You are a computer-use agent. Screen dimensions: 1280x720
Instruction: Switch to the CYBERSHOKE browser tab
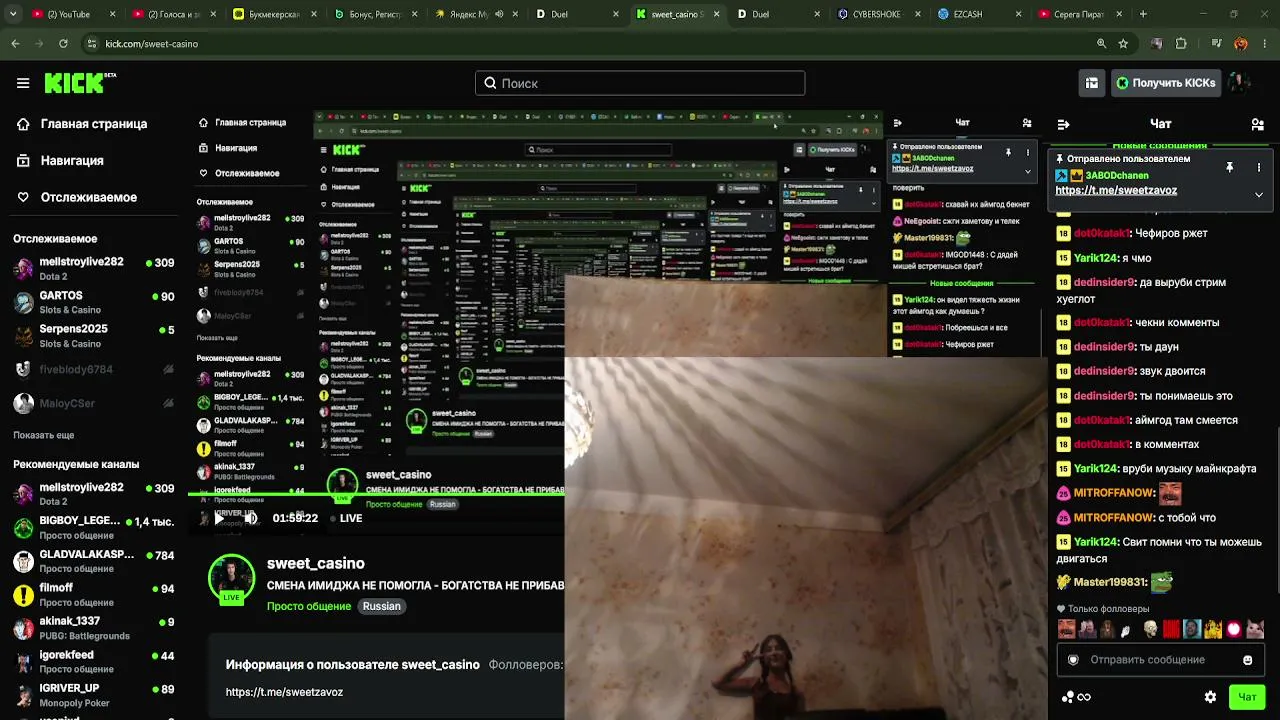[x=877, y=14]
